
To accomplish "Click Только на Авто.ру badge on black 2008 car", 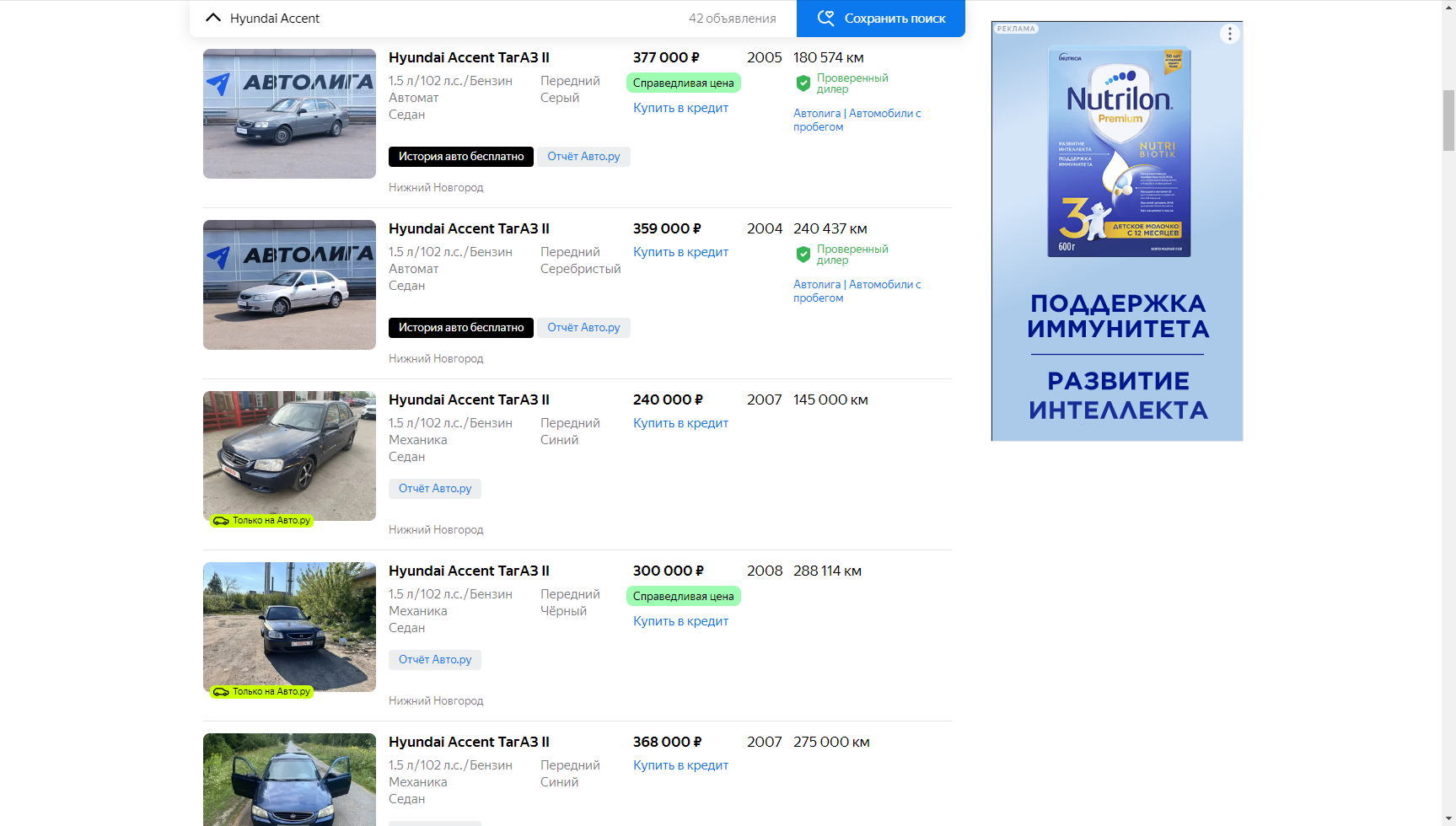I will tap(261, 692).
